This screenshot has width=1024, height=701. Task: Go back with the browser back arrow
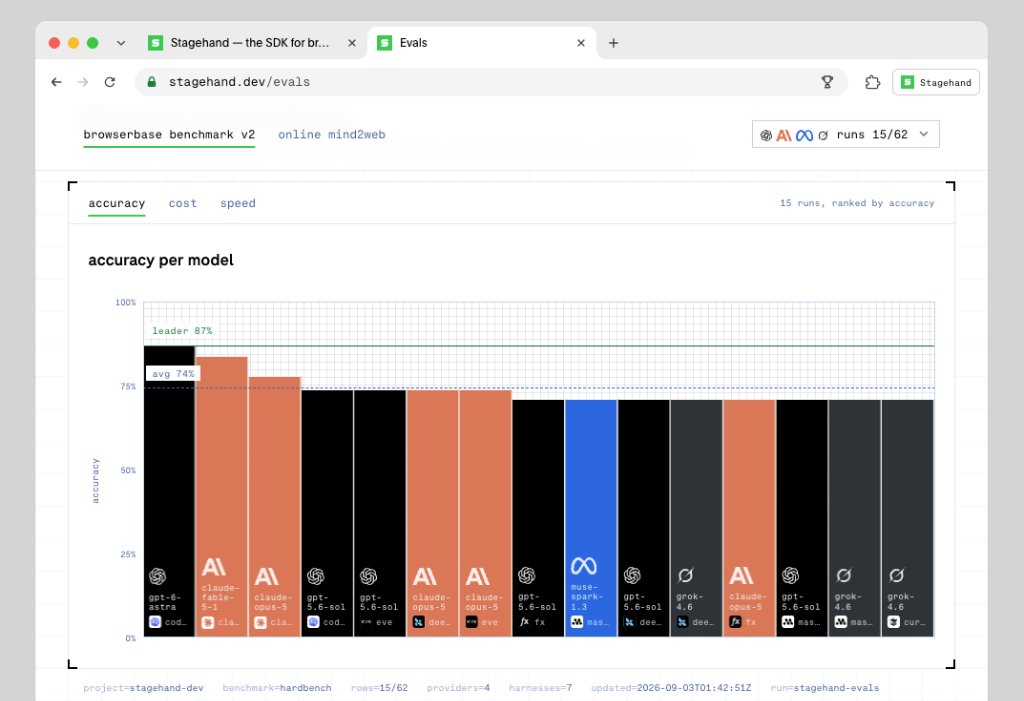click(x=56, y=82)
